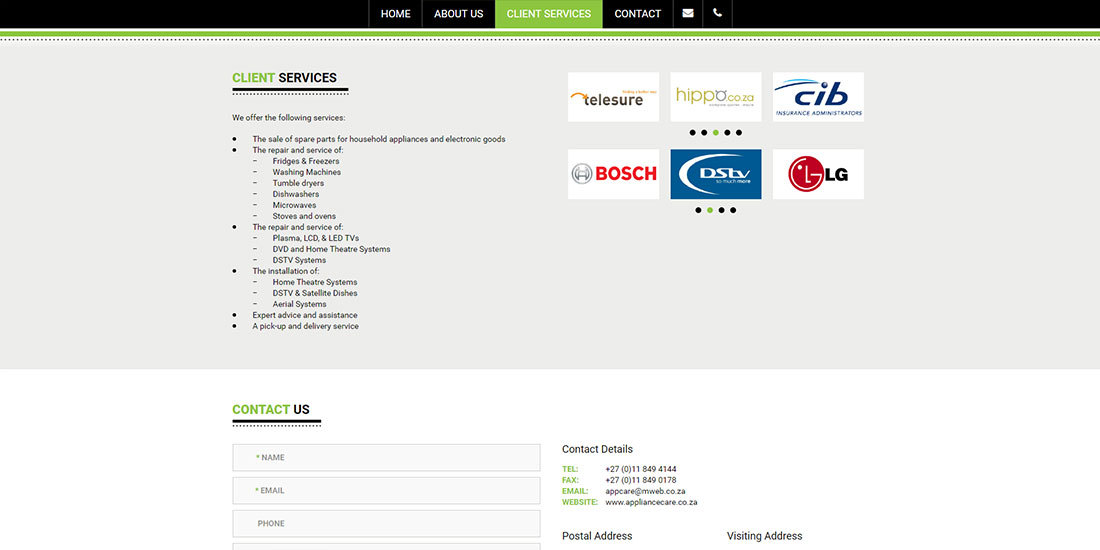
Task: Click the LG logo thumbnail
Action: coord(818,174)
